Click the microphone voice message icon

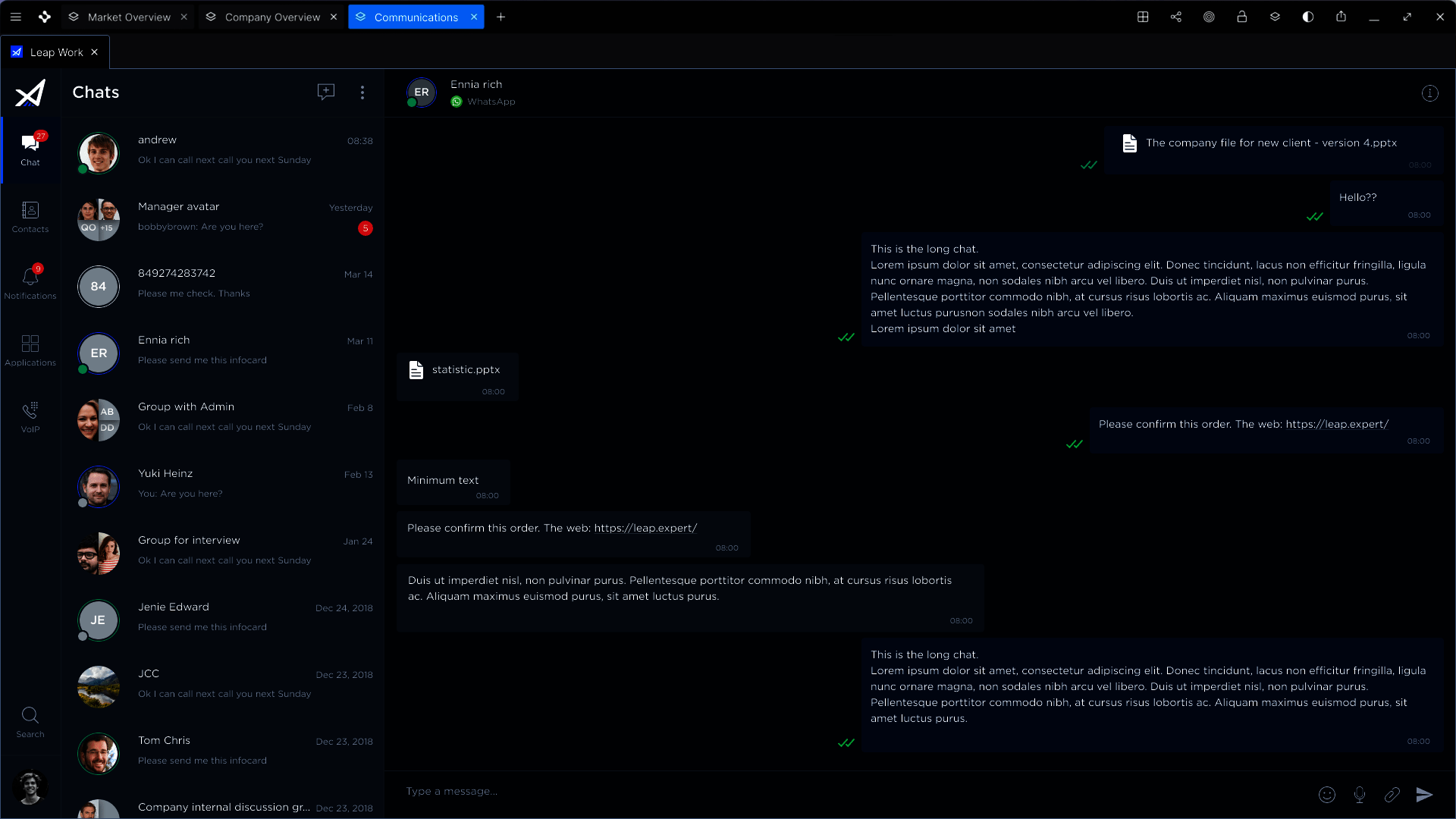[x=1360, y=794]
